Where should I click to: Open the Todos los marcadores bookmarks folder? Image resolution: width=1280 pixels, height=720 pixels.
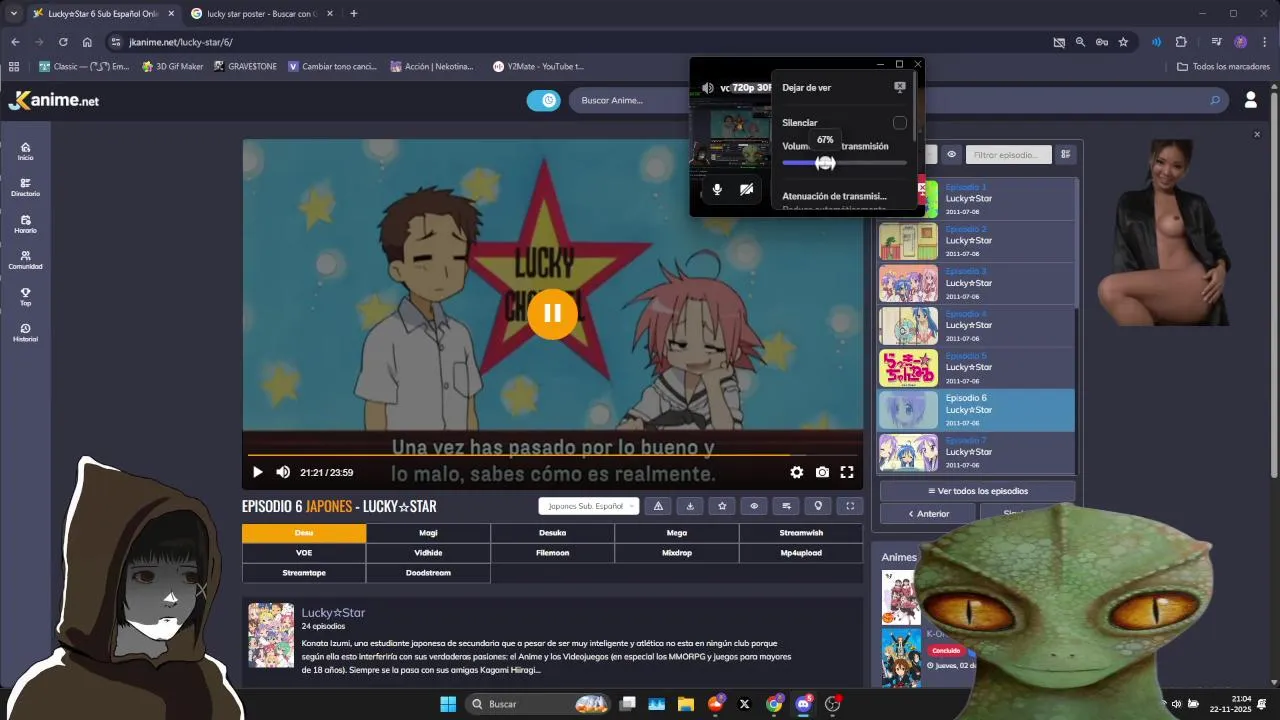[1224, 66]
